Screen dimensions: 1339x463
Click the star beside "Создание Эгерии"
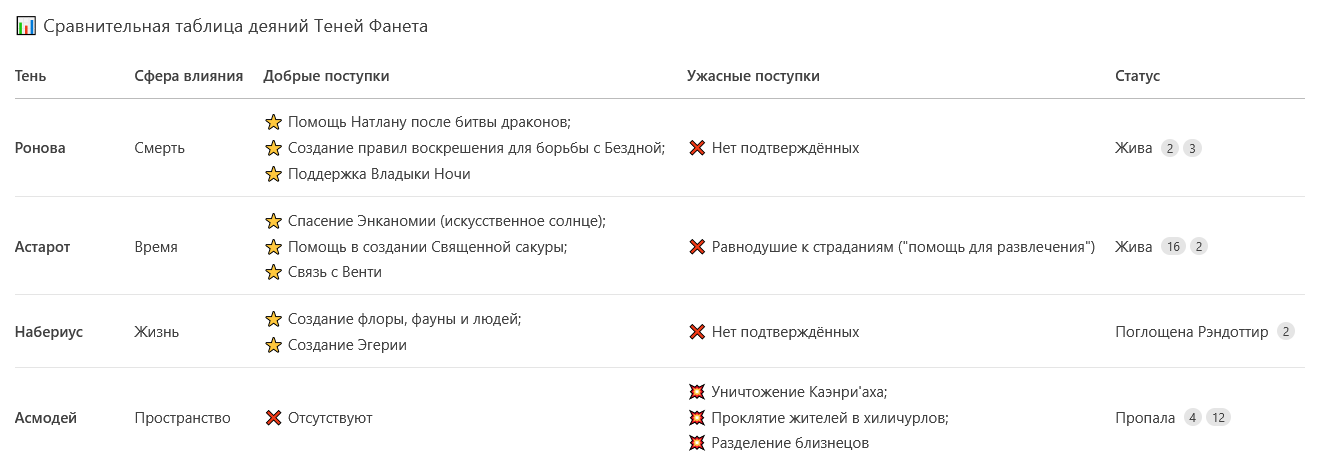coord(273,345)
